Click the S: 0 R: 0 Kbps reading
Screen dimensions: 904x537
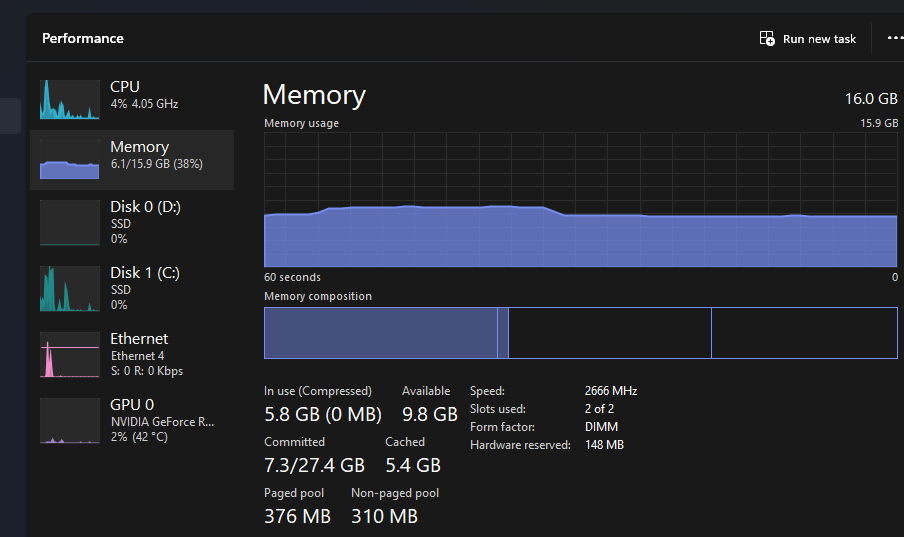[x=146, y=371]
